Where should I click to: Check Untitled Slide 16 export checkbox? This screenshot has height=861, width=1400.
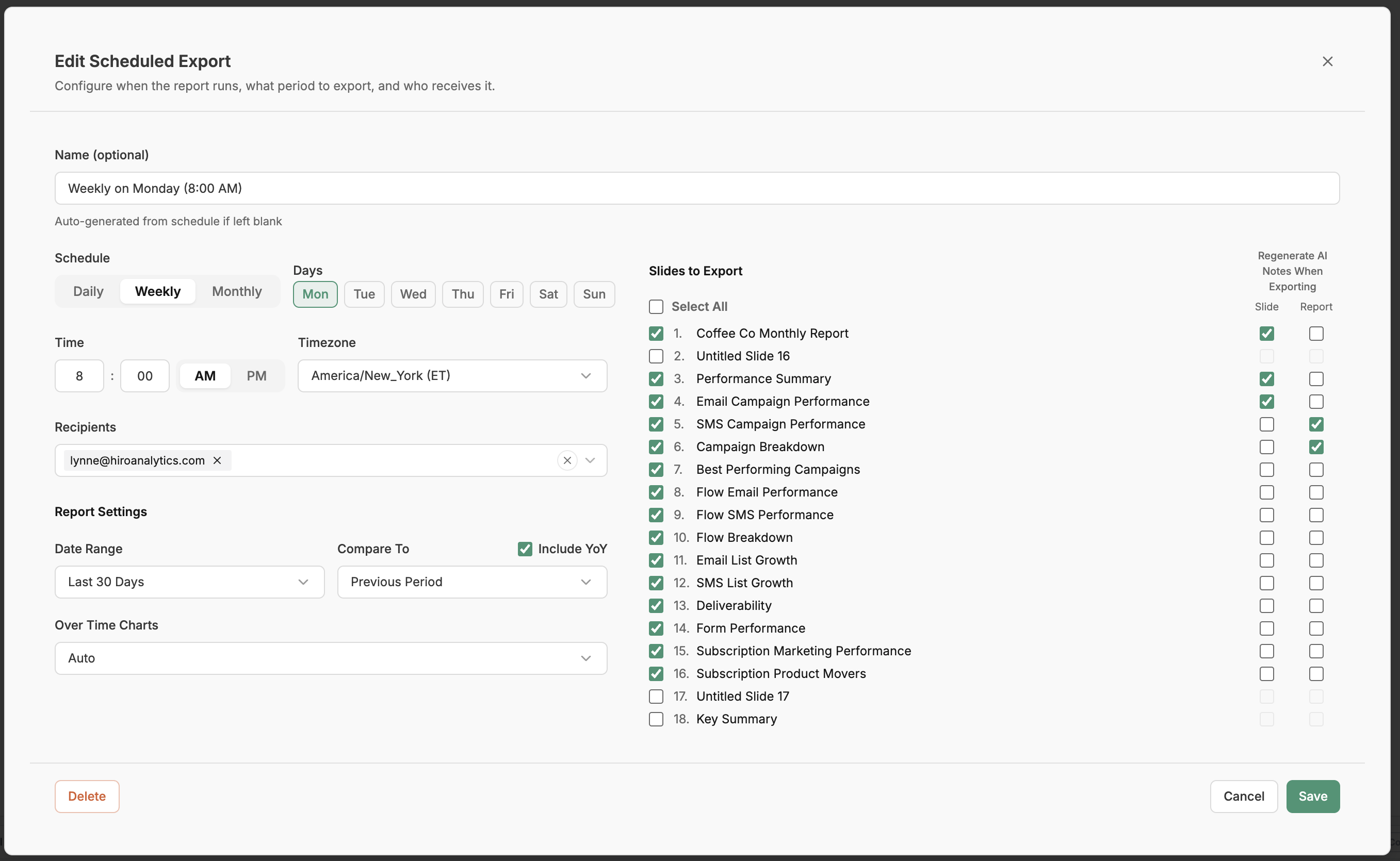pyautogui.click(x=656, y=356)
